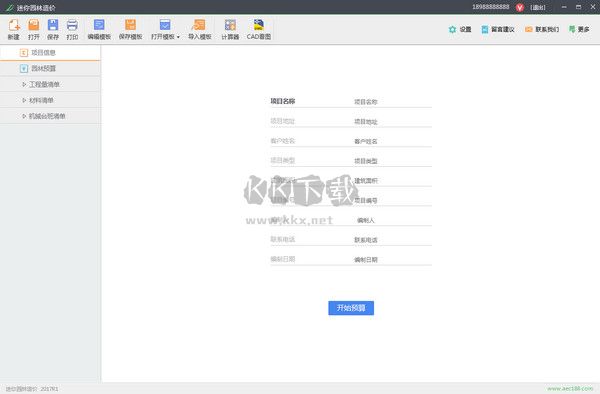Screen dimensions: 600x394
Task: Click the version text in status bar
Action: [x=32, y=389]
